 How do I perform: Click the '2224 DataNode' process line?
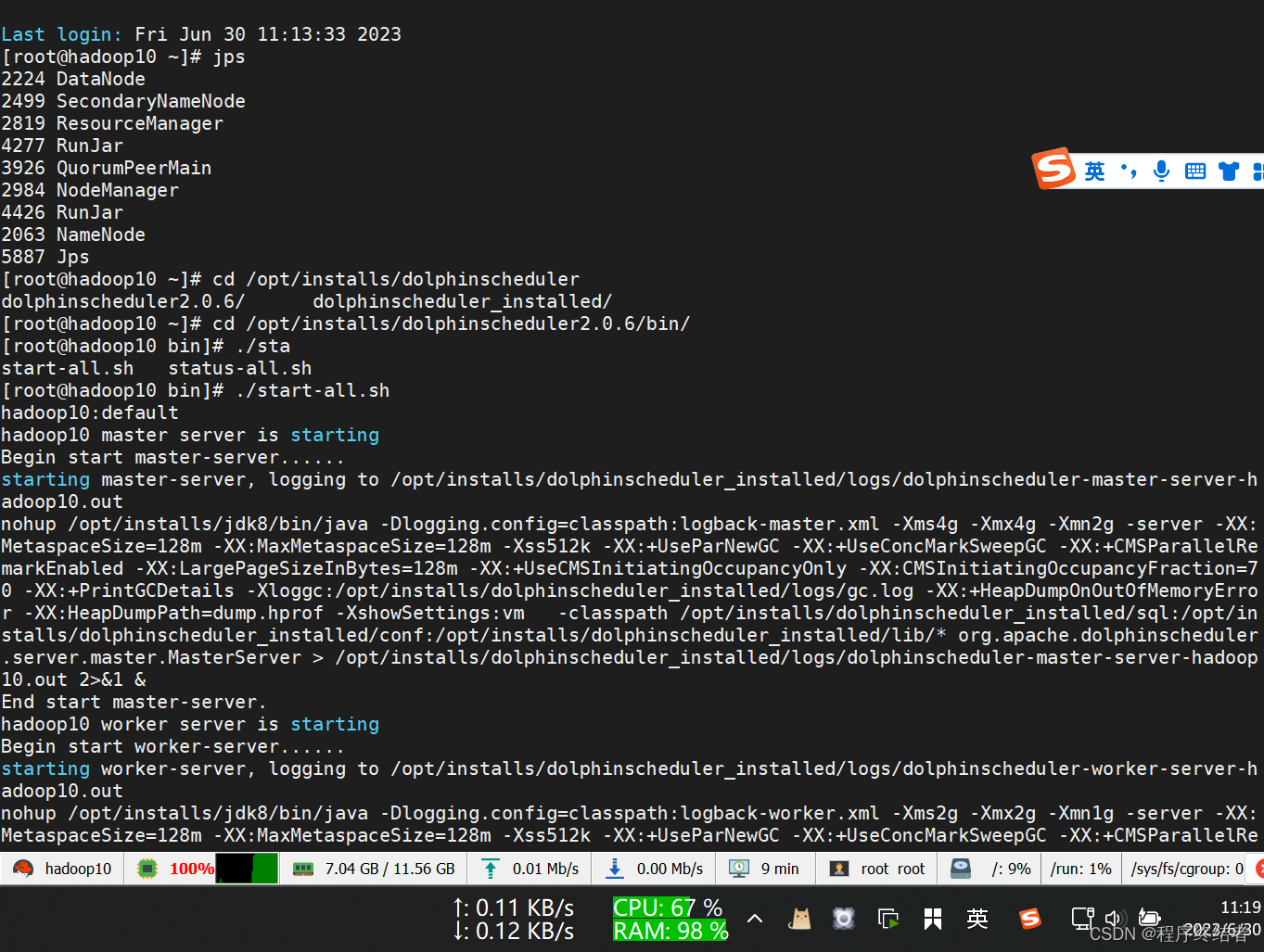tap(73, 79)
